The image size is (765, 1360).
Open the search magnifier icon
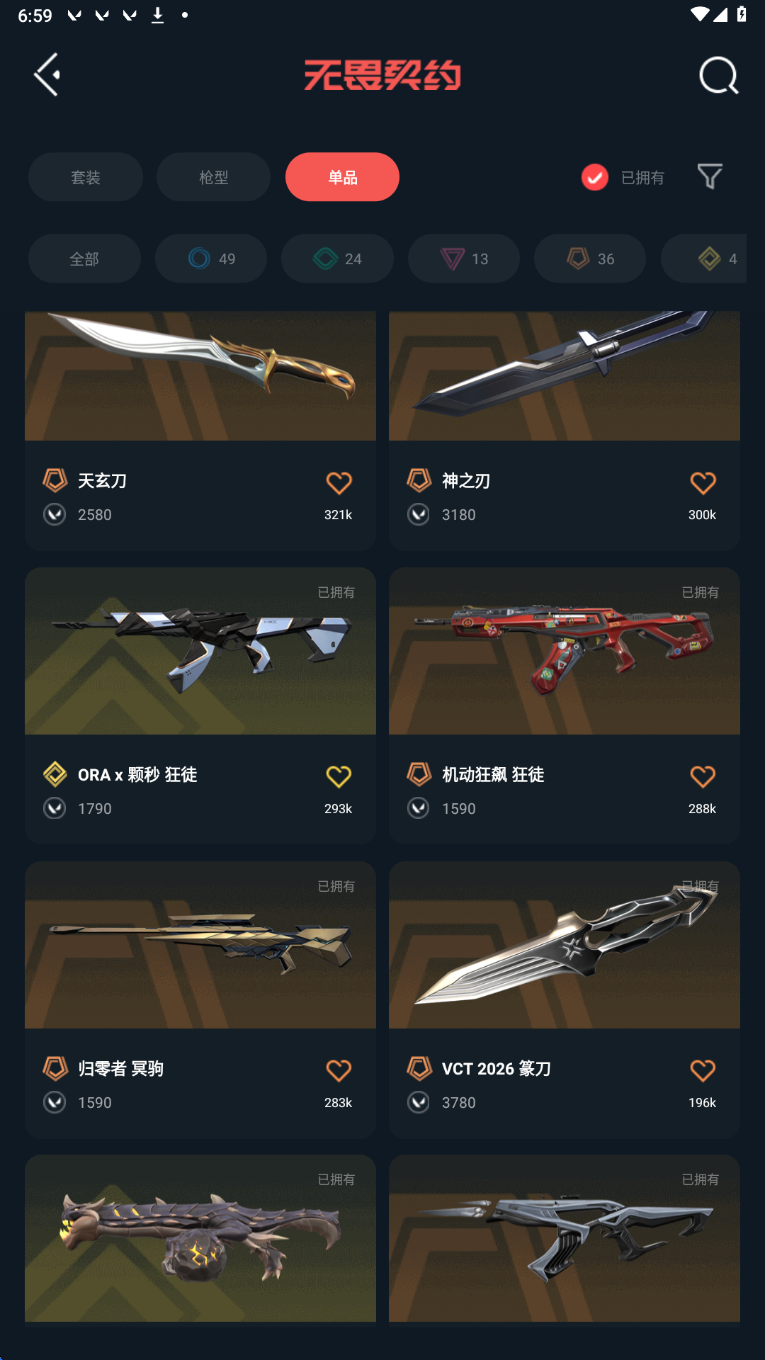click(718, 75)
